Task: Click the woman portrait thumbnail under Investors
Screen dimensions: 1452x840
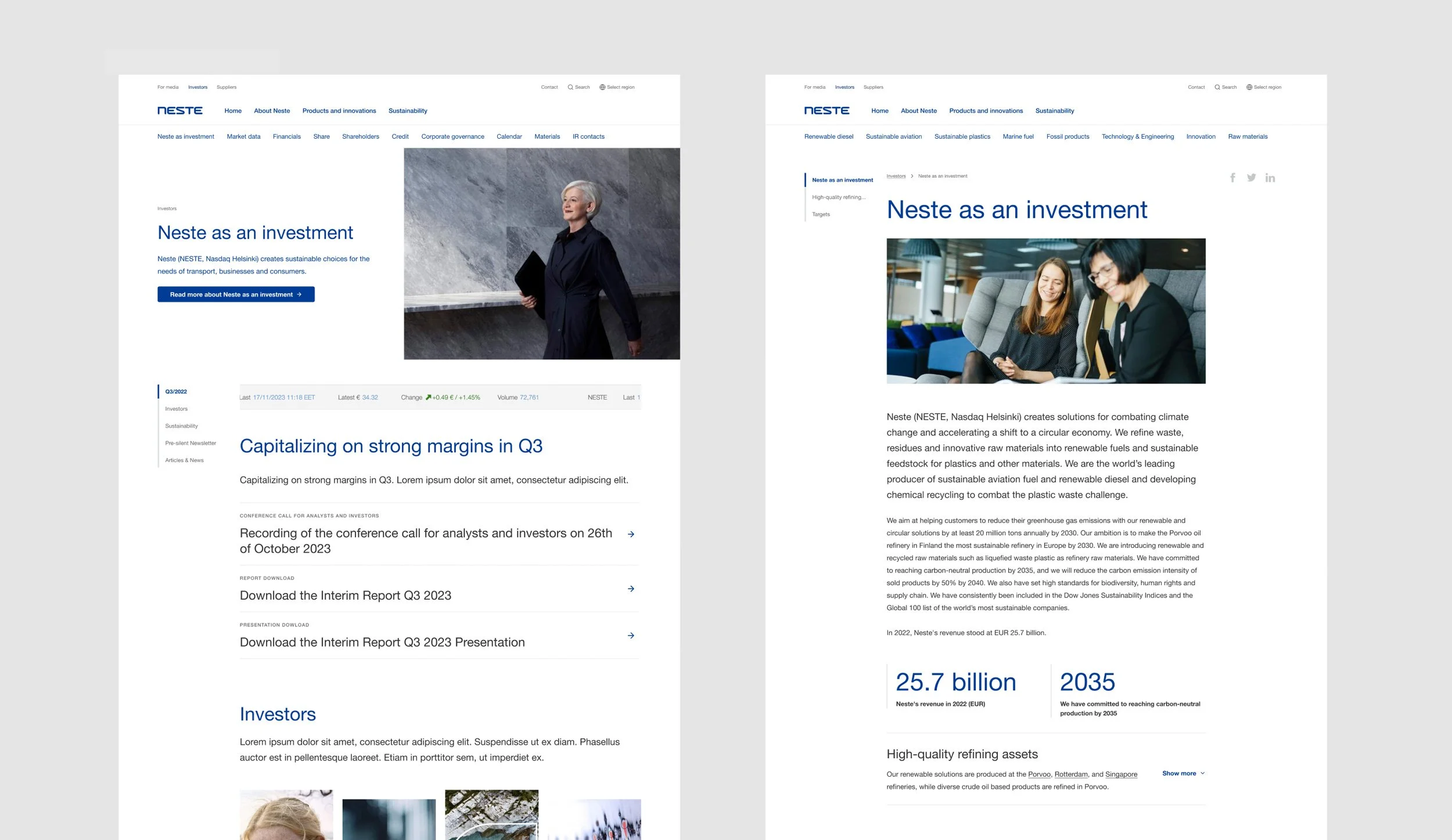Action: point(286,814)
